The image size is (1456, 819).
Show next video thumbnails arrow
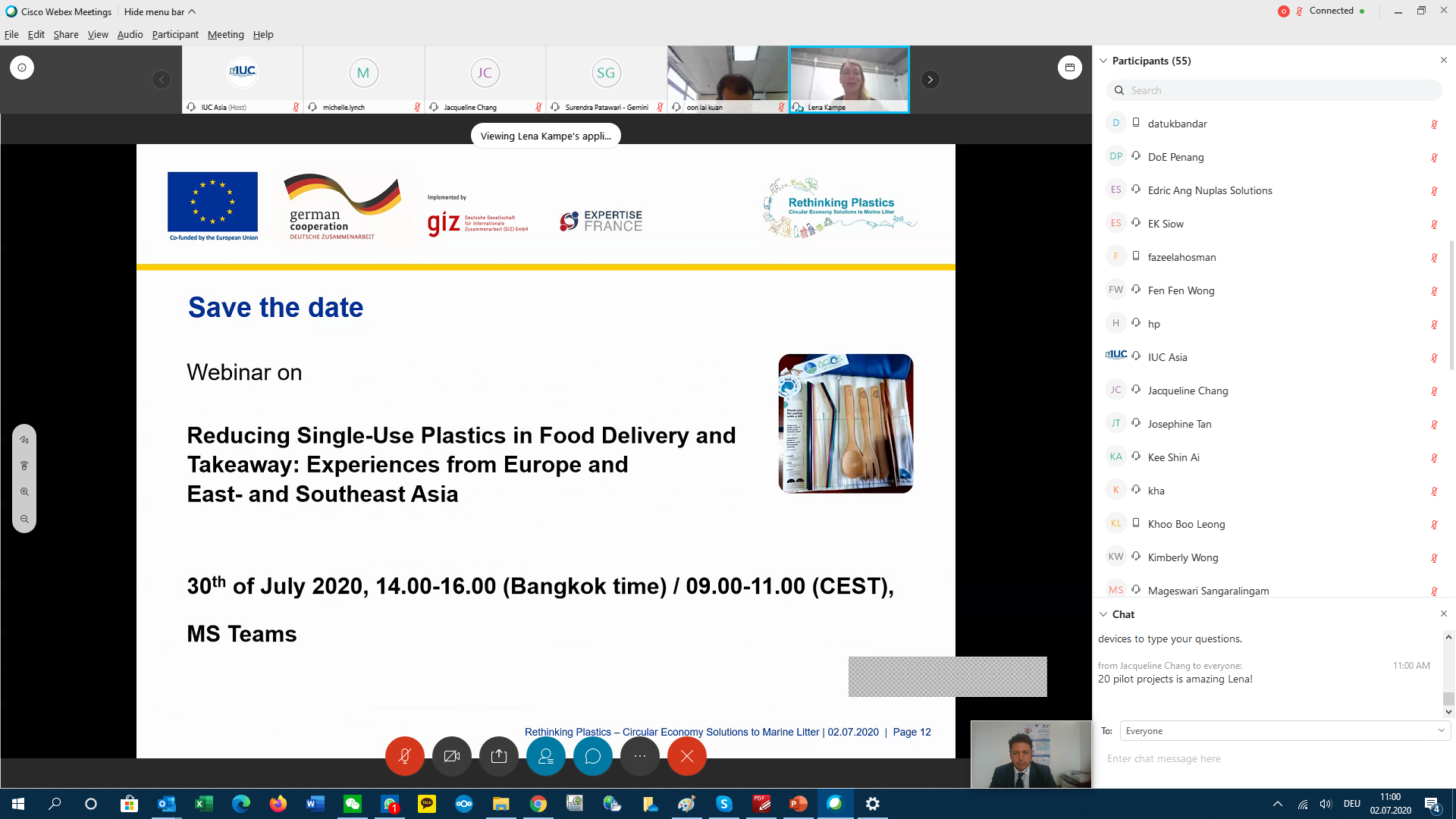[930, 80]
